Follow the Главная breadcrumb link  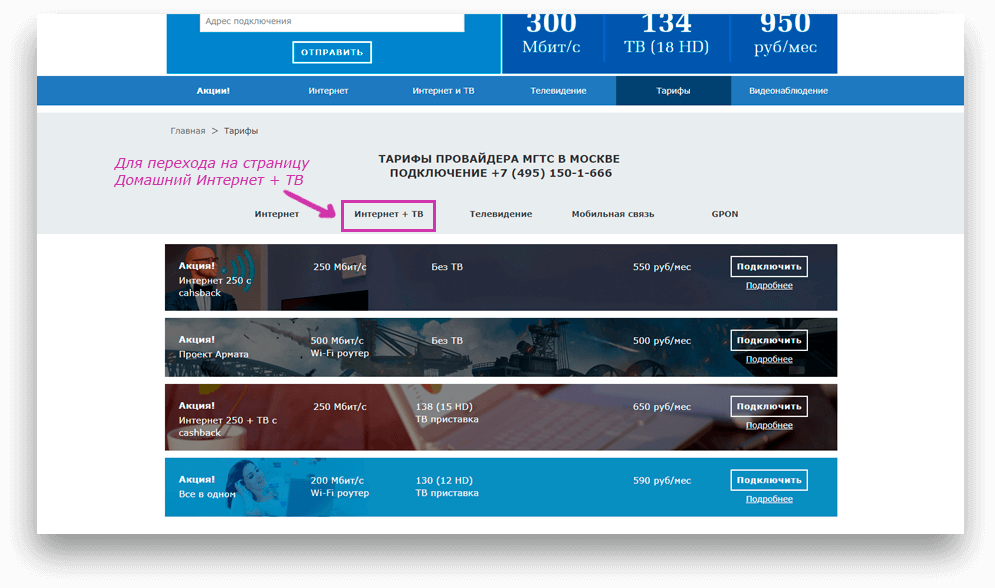(187, 131)
